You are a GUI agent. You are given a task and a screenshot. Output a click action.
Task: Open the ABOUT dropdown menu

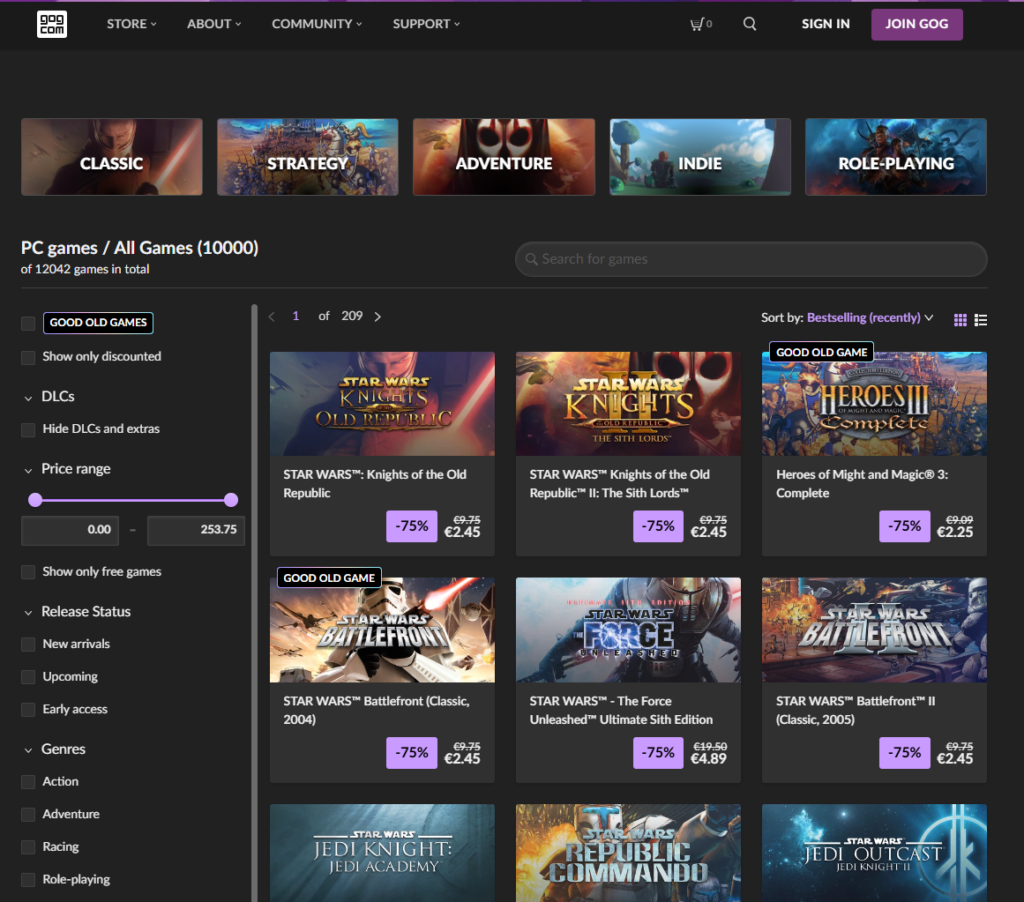tap(214, 24)
